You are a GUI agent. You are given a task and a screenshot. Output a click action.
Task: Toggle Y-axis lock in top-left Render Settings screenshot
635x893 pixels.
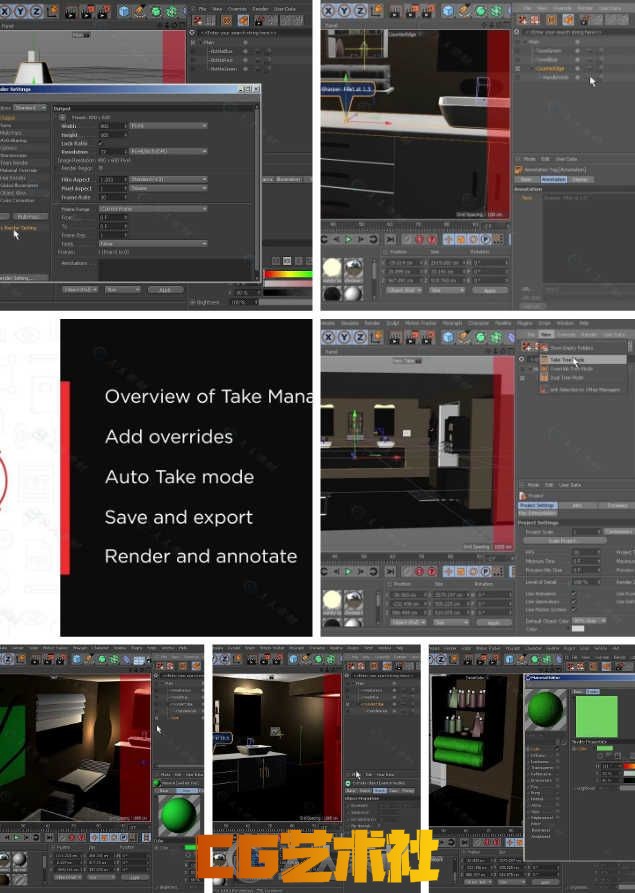(20, 11)
